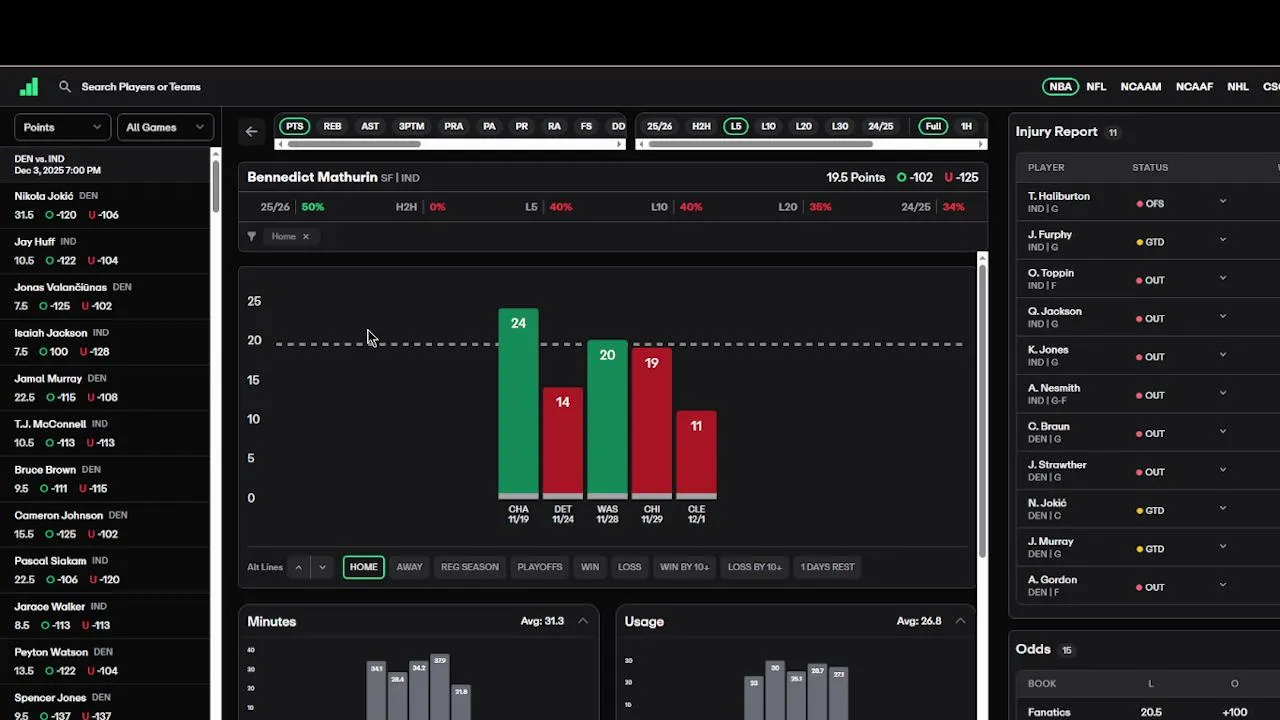Open the Points stat dropdown
This screenshot has height=720, width=1280.
click(x=62, y=127)
